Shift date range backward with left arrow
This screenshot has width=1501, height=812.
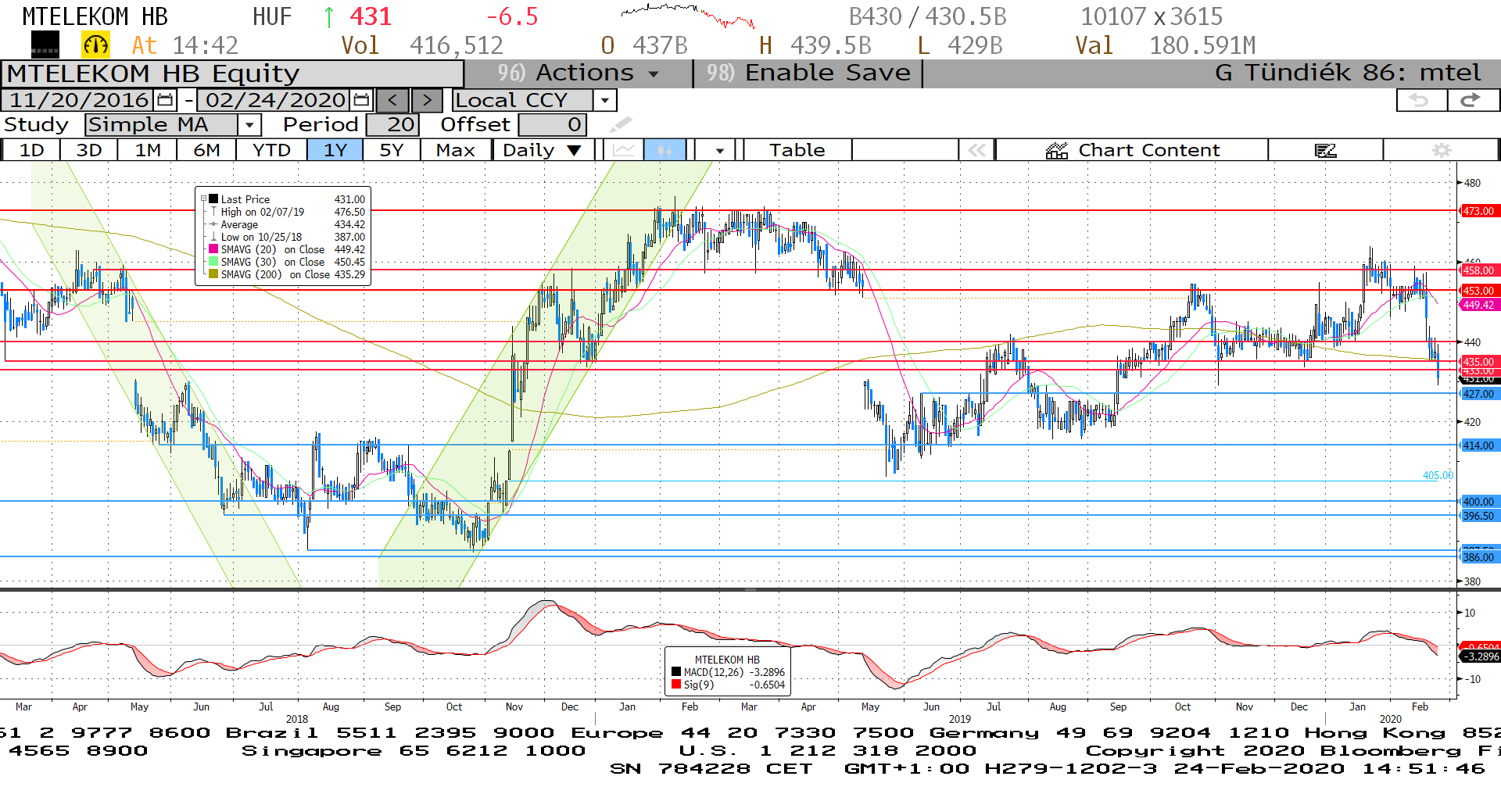[x=392, y=100]
